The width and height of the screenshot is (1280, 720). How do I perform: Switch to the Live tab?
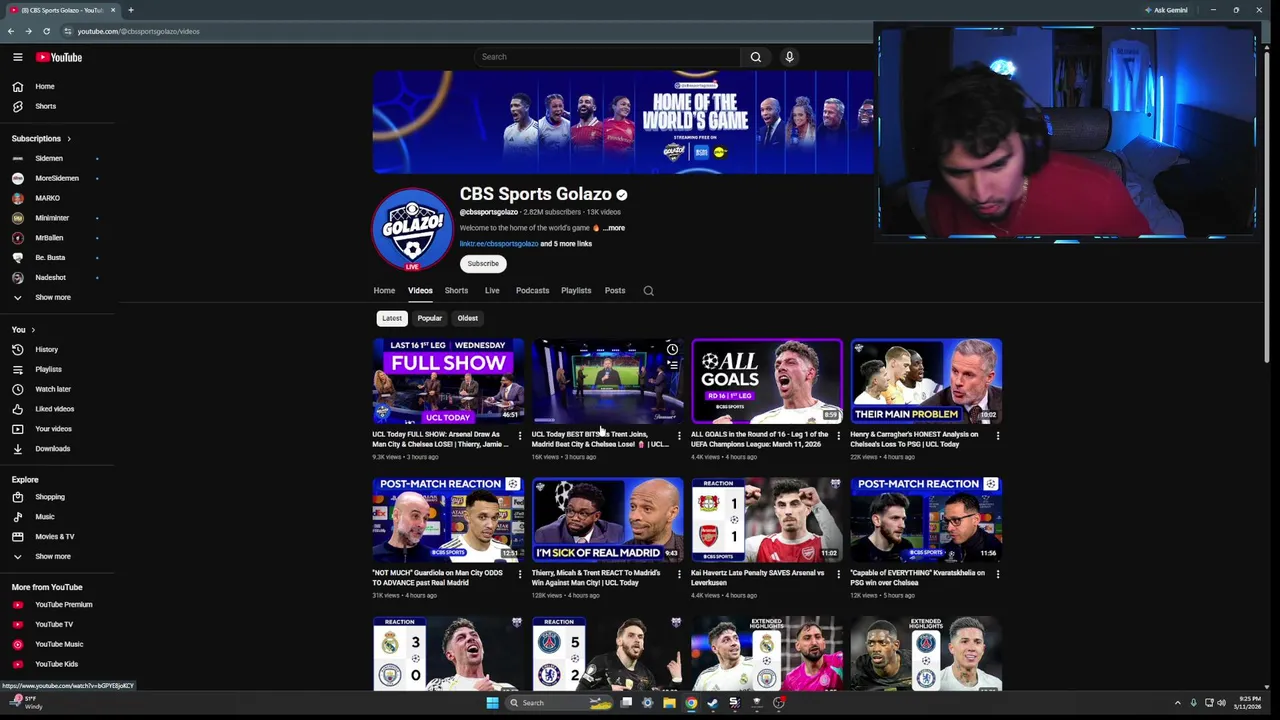click(x=492, y=291)
